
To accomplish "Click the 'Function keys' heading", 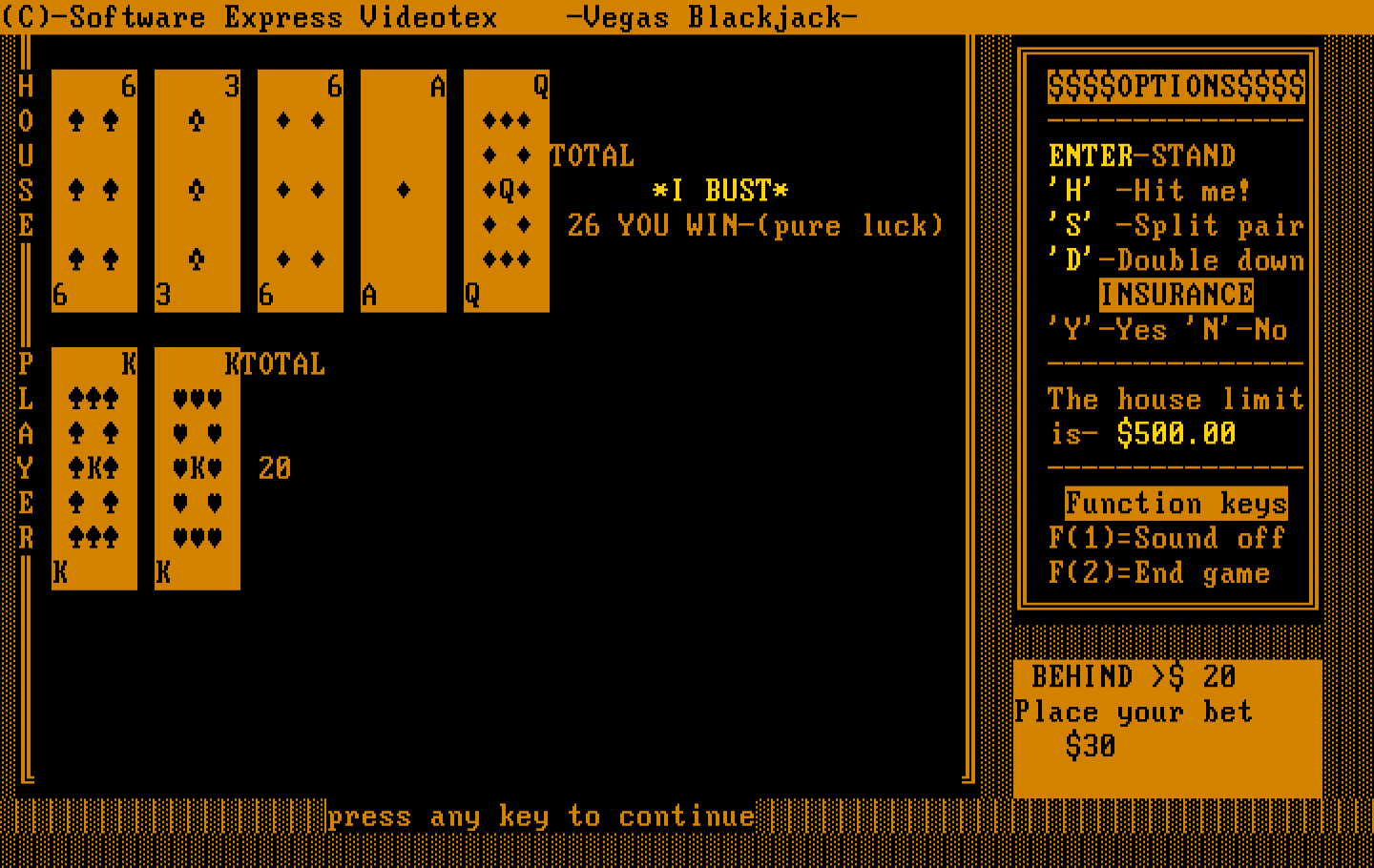I will click(x=1176, y=503).
